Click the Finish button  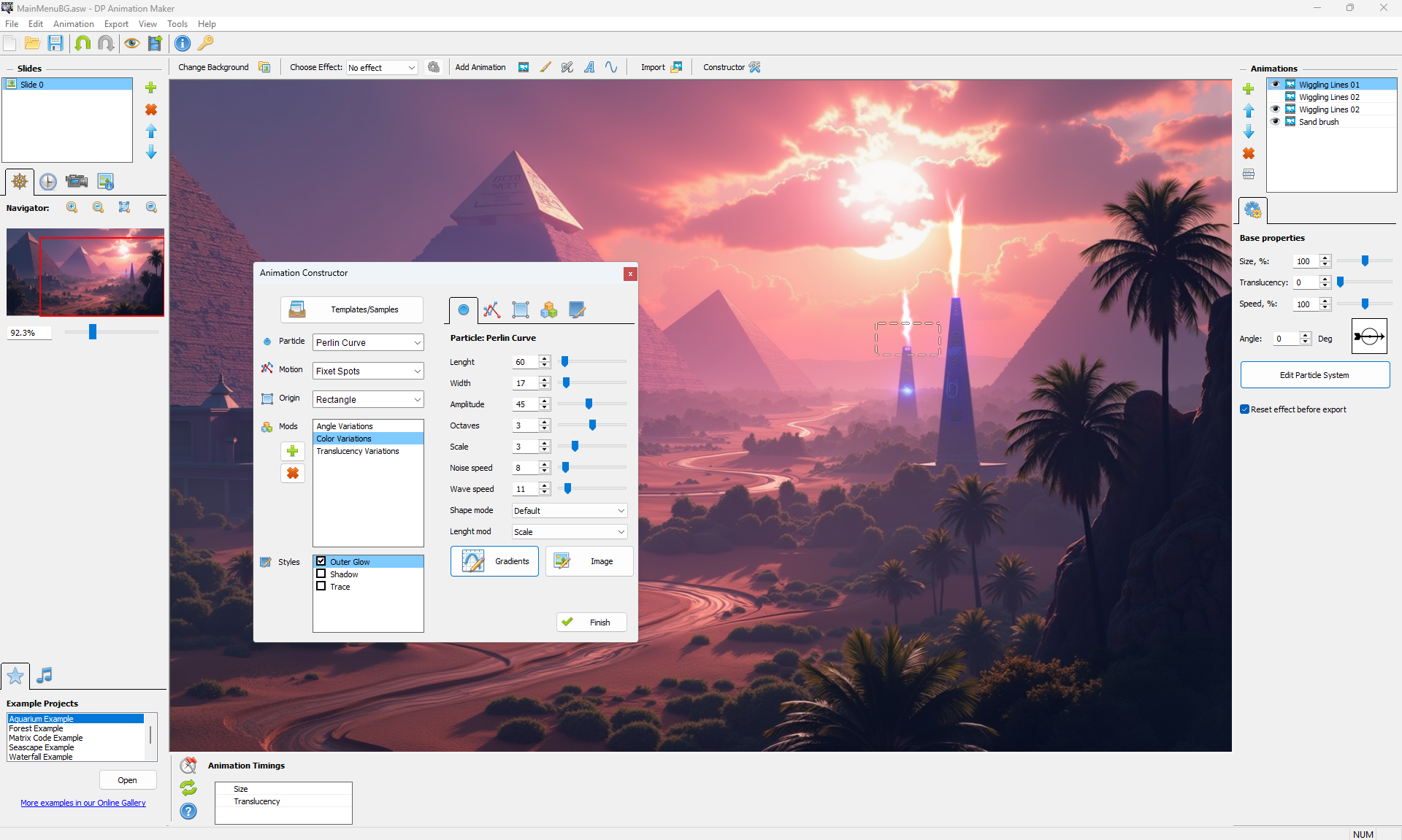[x=591, y=623]
